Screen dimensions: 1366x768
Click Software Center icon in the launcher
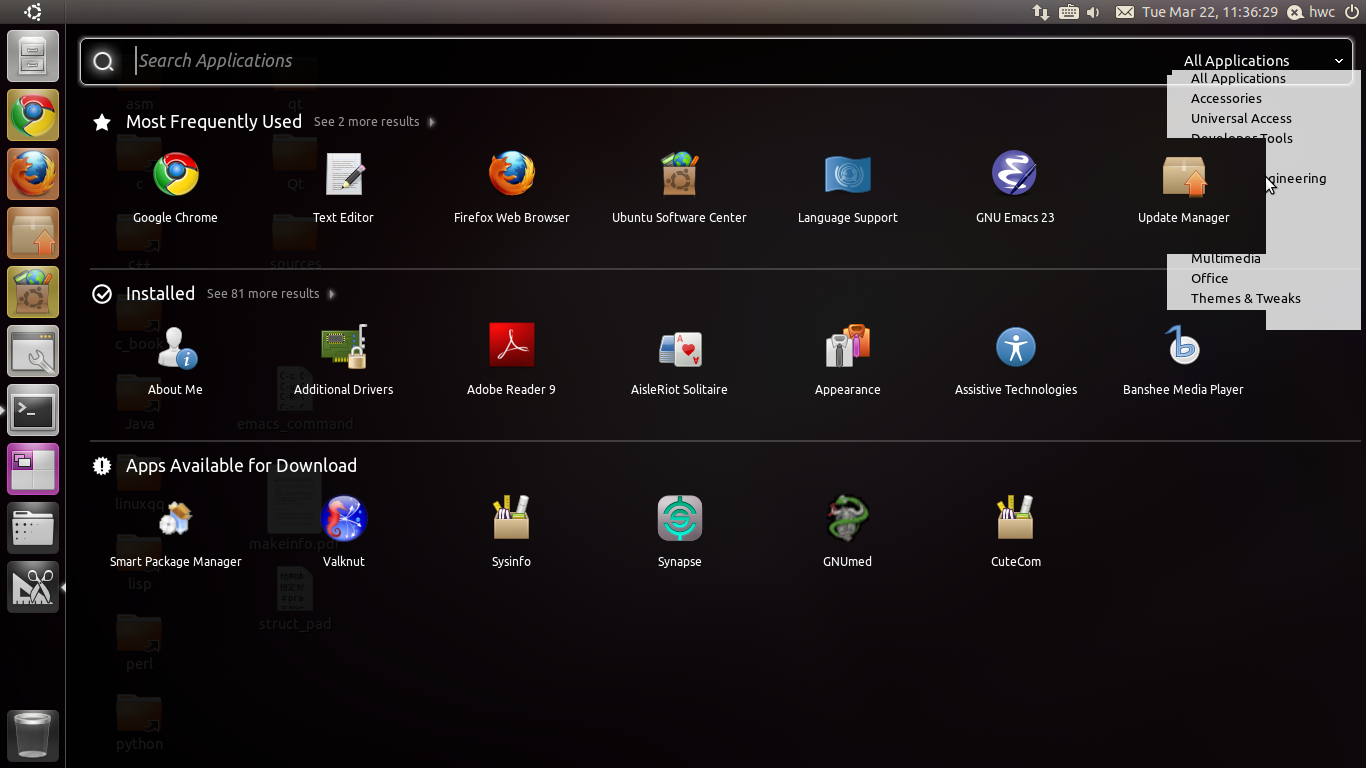click(33, 292)
